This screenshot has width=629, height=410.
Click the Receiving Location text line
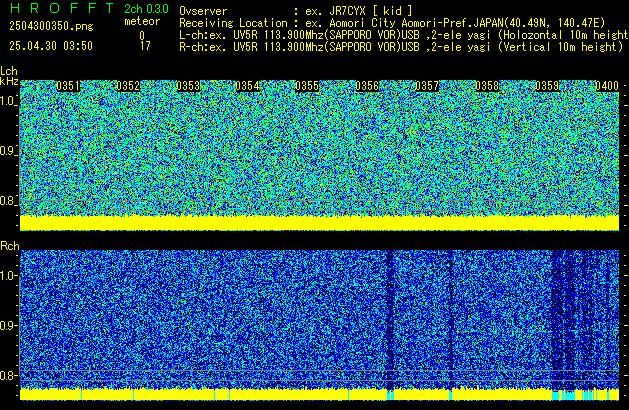point(392,23)
